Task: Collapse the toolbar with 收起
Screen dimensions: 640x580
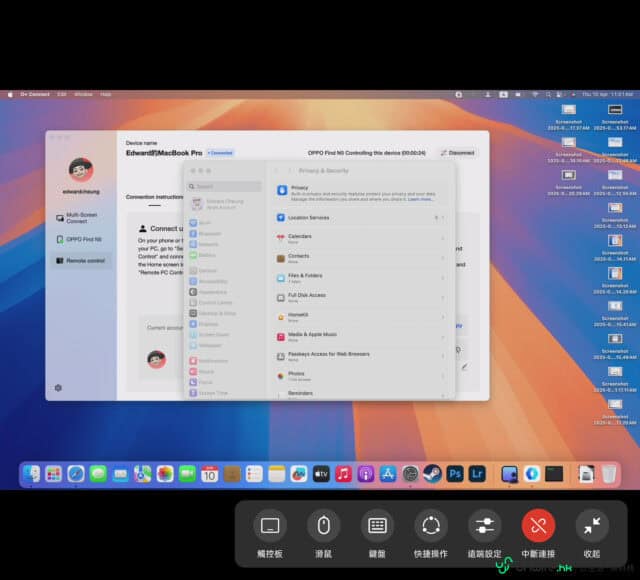Action: point(592,525)
